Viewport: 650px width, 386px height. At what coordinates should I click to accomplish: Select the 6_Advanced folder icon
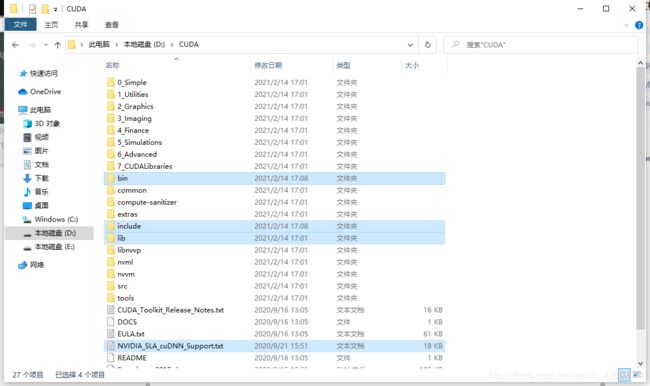pos(111,154)
